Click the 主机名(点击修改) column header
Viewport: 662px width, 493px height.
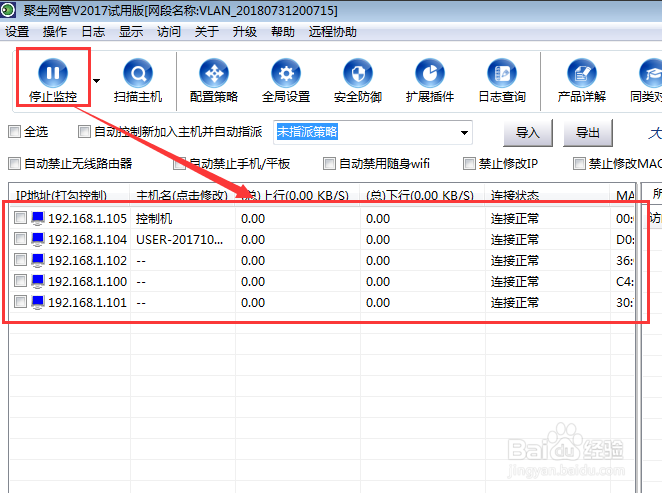(183, 195)
